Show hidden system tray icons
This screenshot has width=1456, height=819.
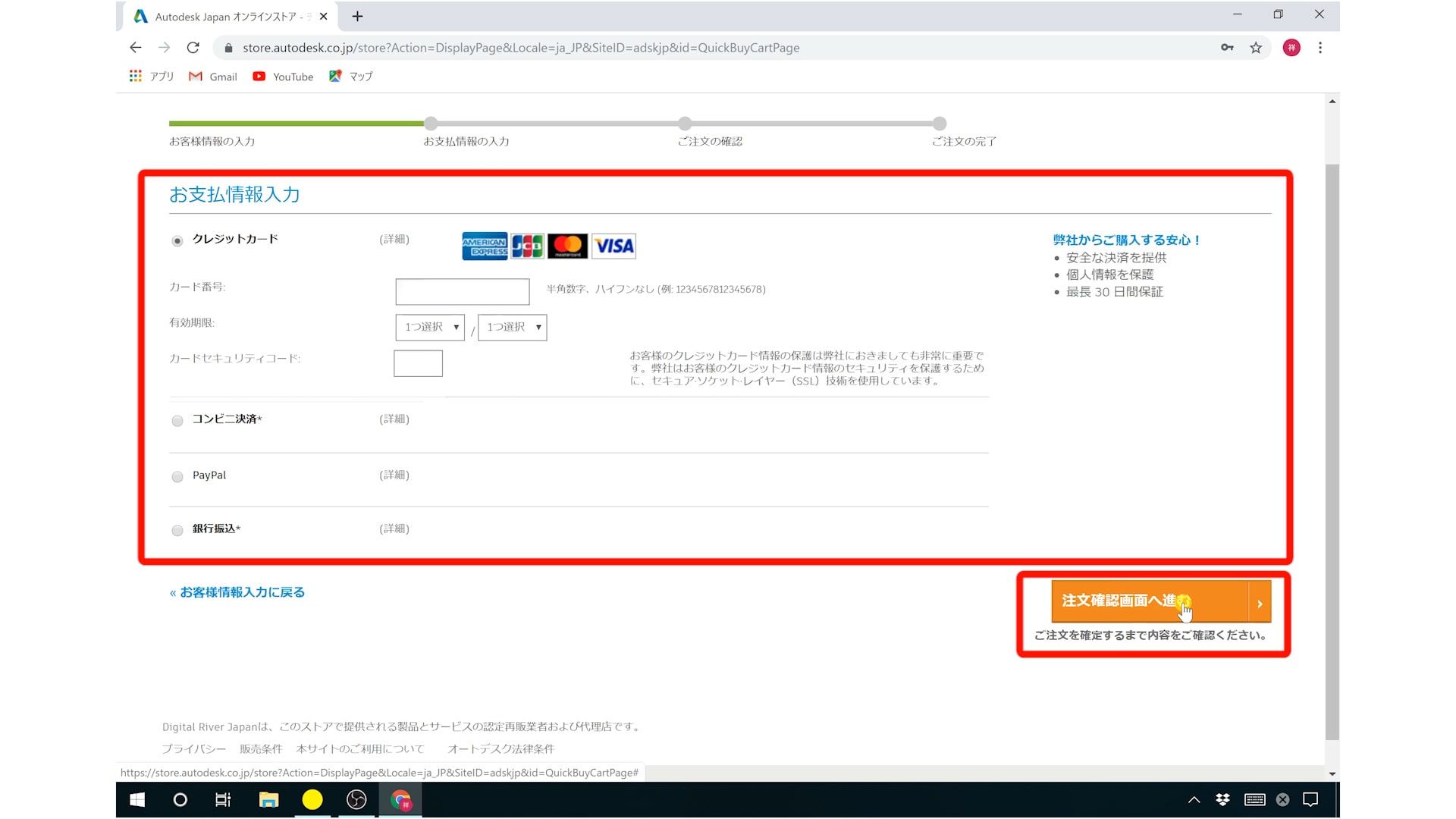coord(1194,799)
